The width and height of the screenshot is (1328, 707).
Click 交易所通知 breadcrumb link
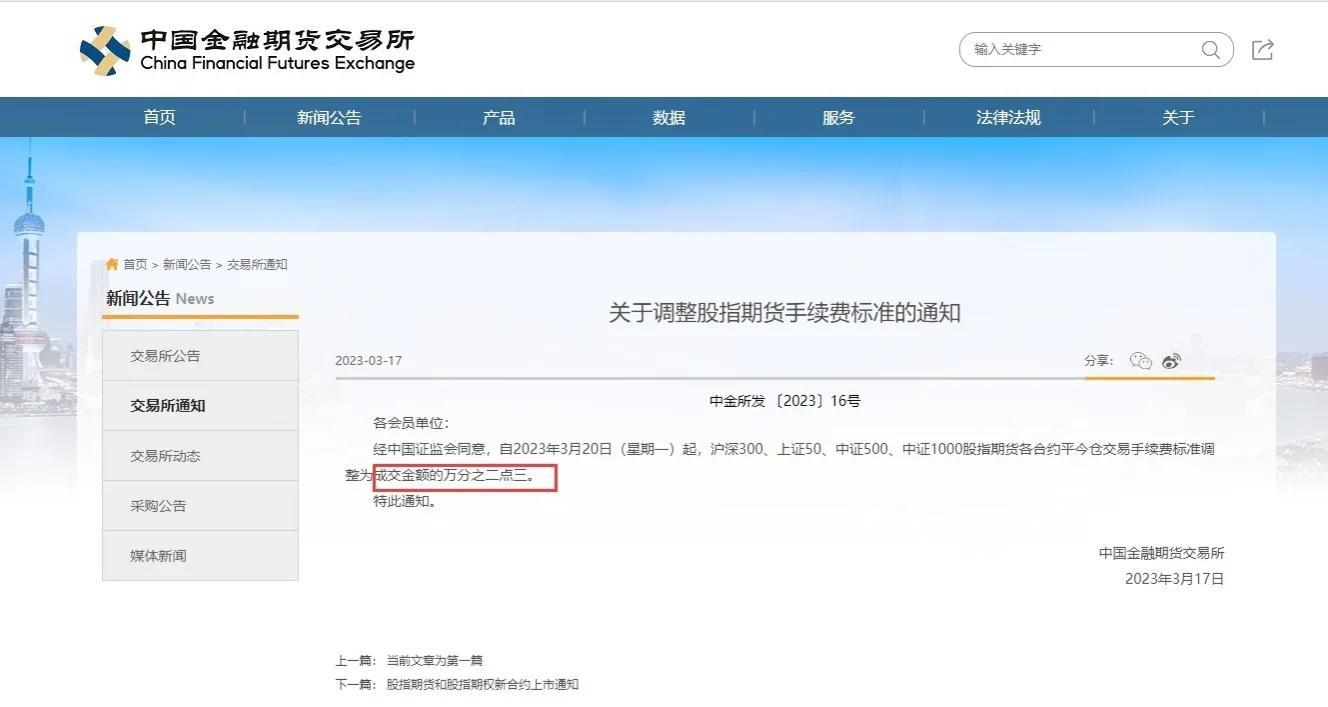[257, 264]
